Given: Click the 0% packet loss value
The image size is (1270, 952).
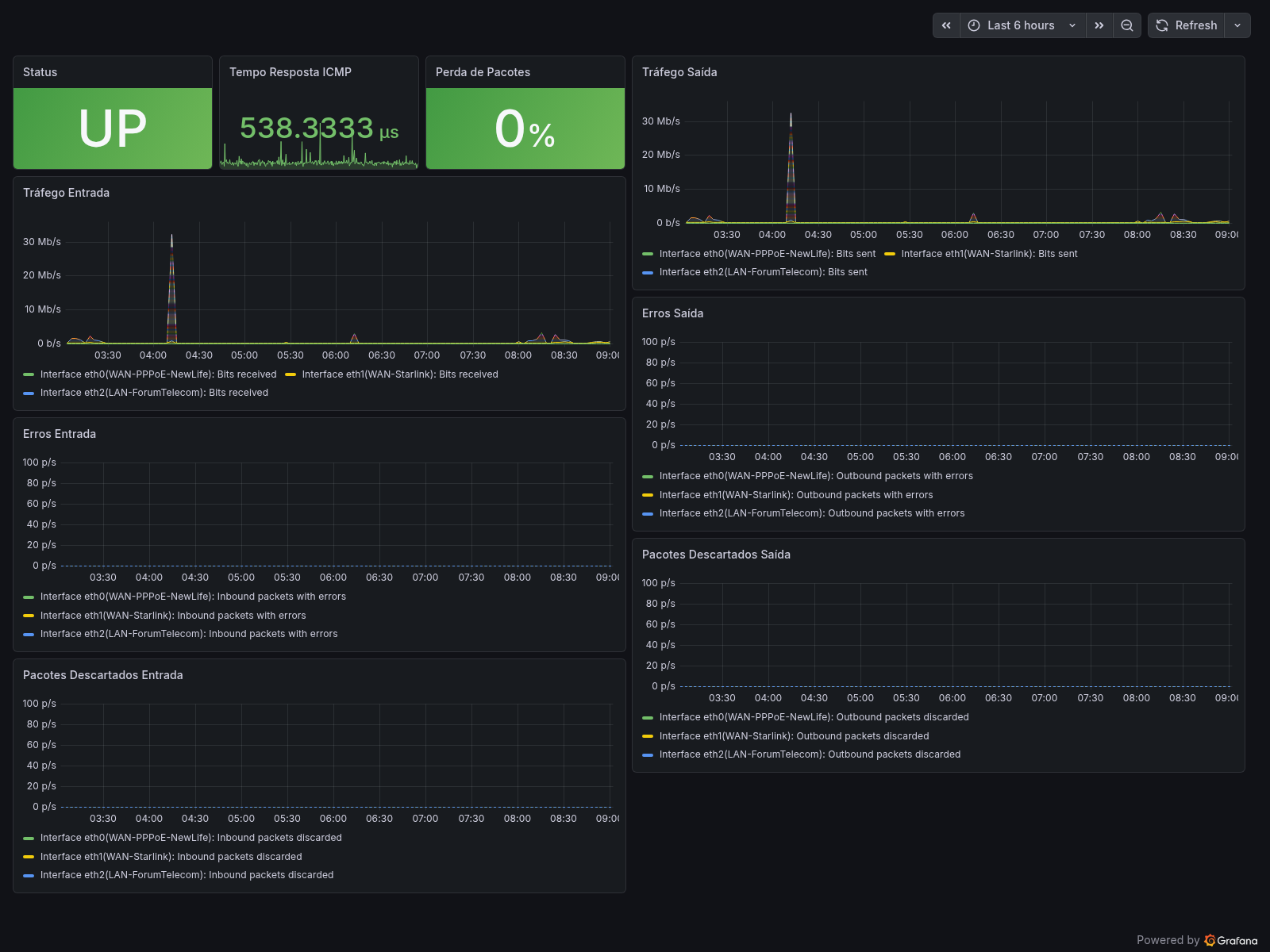Looking at the screenshot, I should [525, 129].
